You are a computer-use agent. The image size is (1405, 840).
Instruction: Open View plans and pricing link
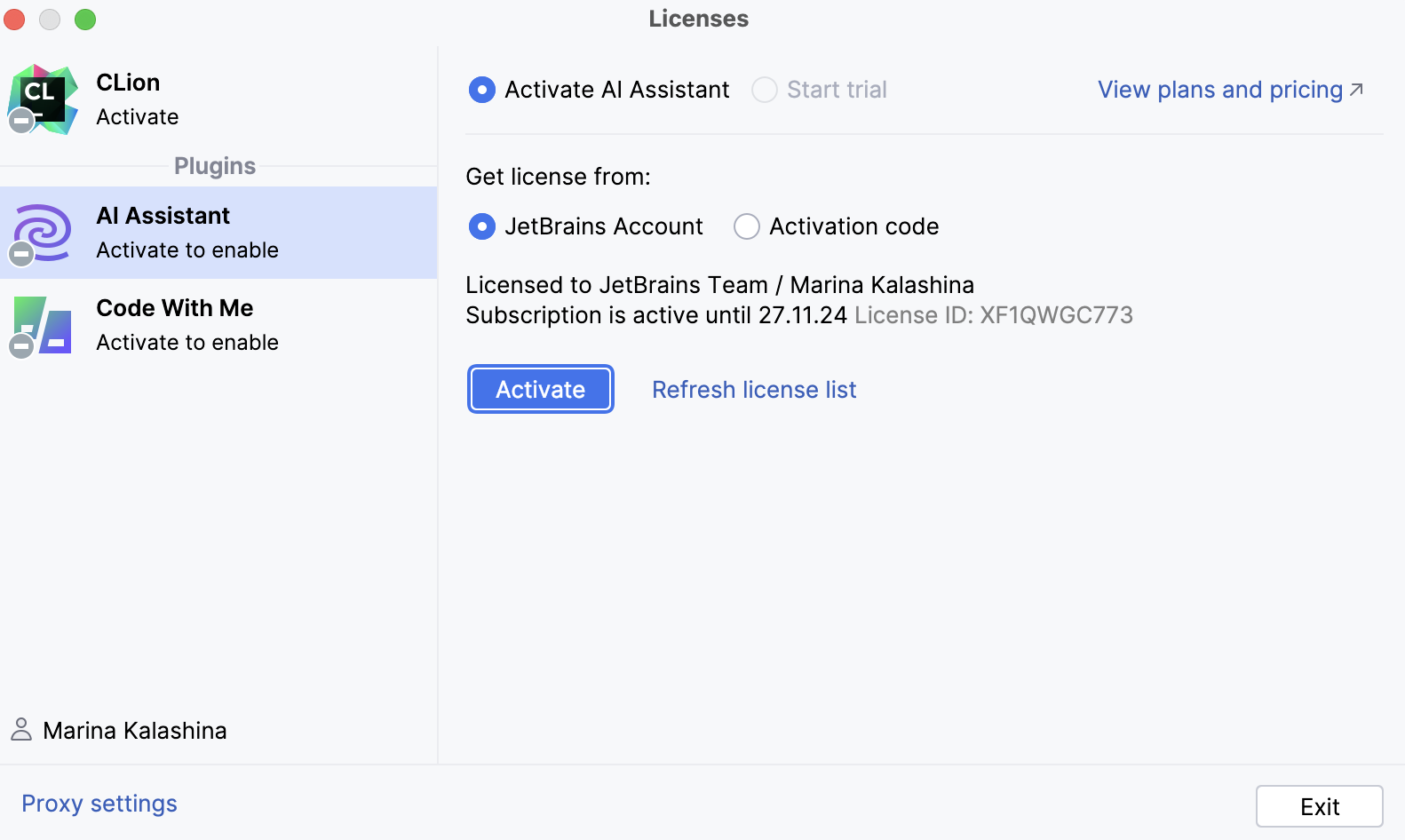pyautogui.click(x=1220, y=90)
